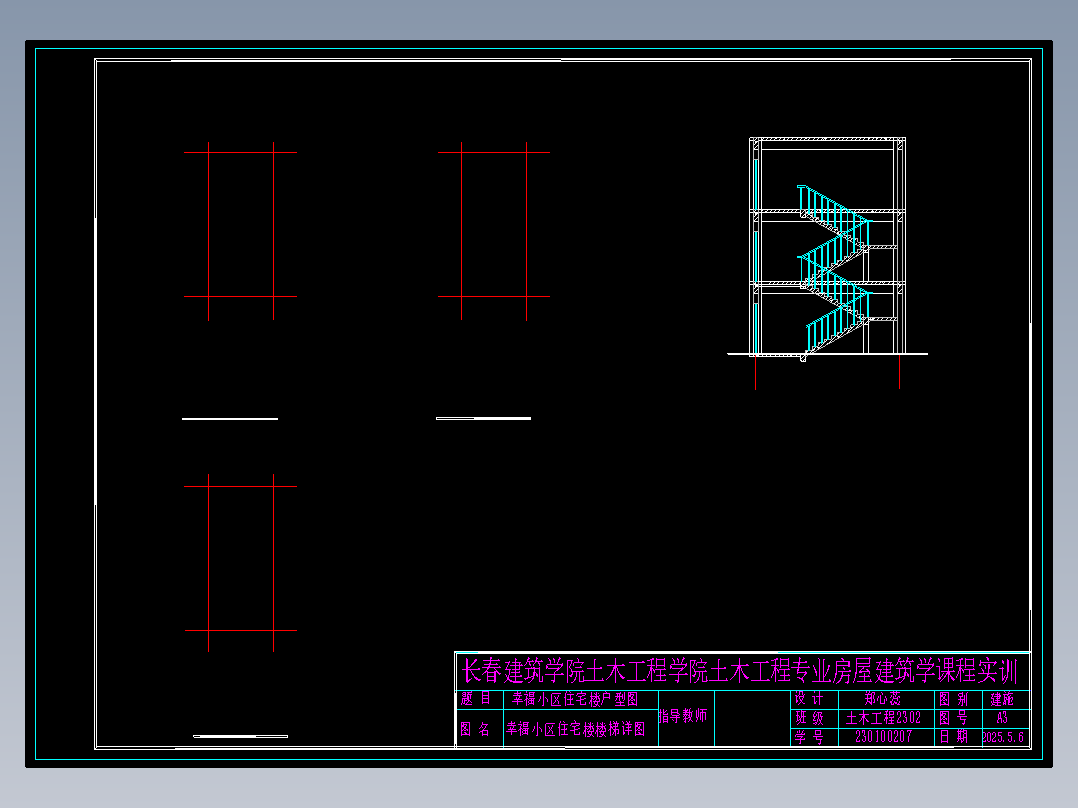Select the designer name '郑心蕊'

click(883, 699)
